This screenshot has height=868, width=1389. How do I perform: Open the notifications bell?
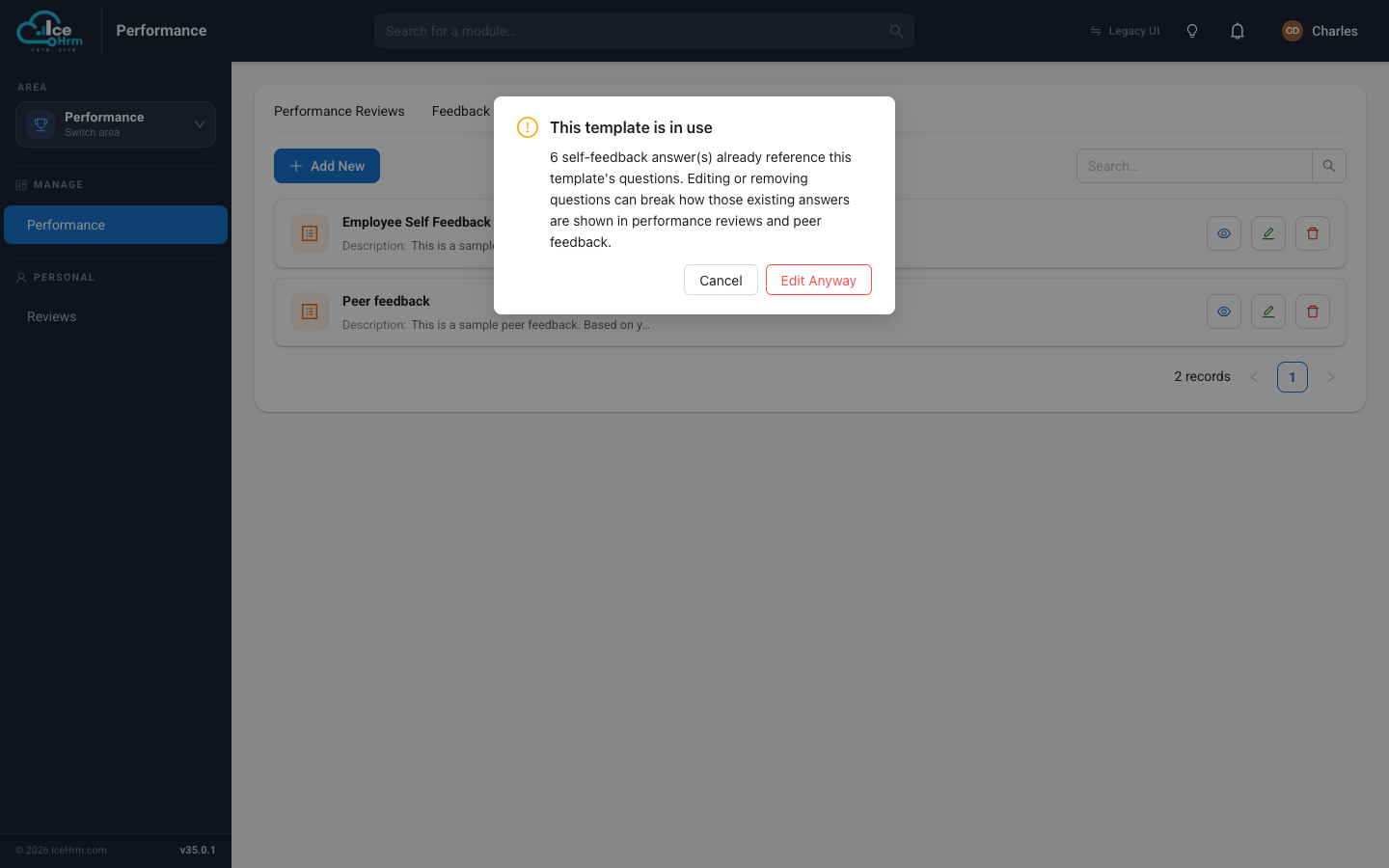pyautogui.click(x=1238, y=31)
